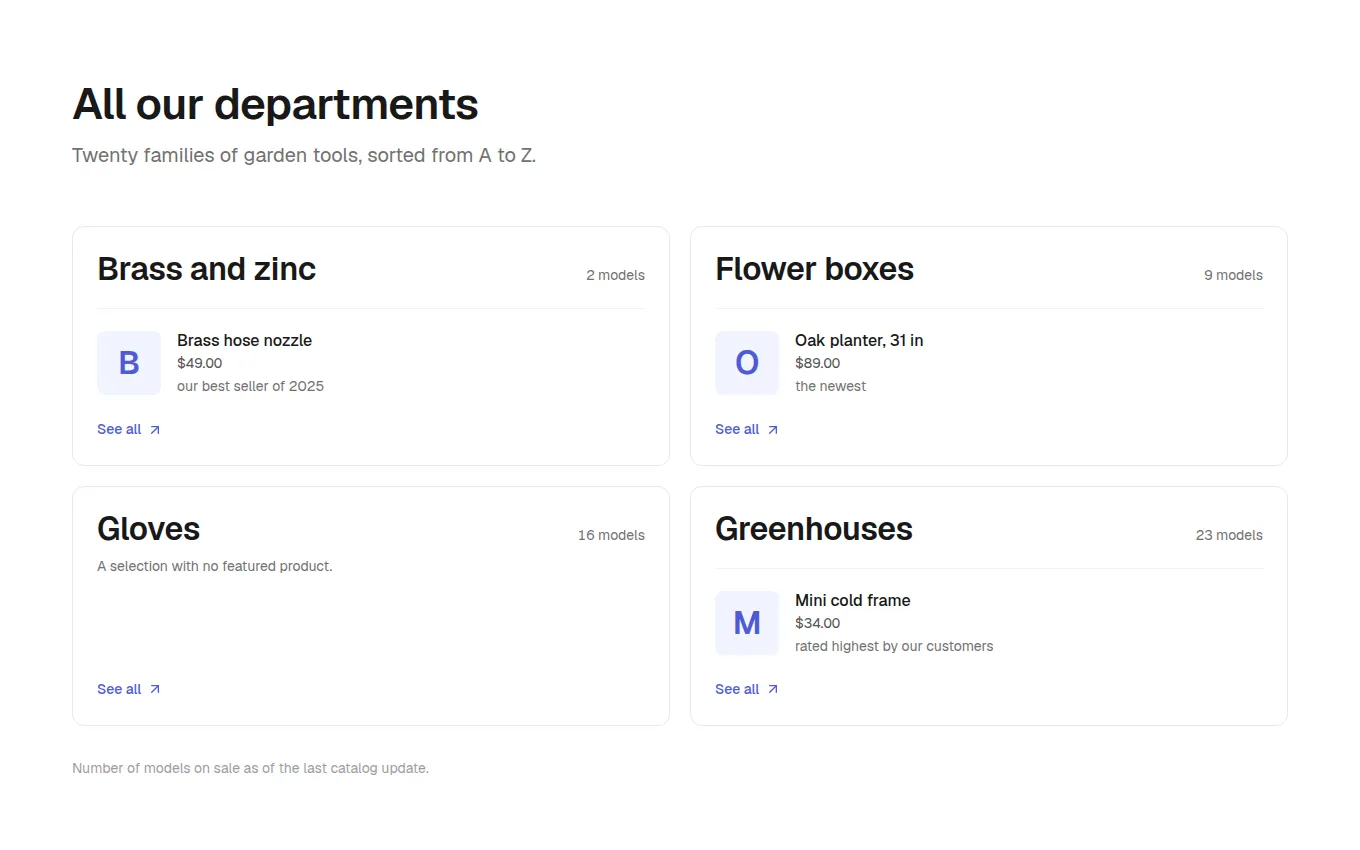Click 'A selection with no featured product.' text

pos(214,566)
